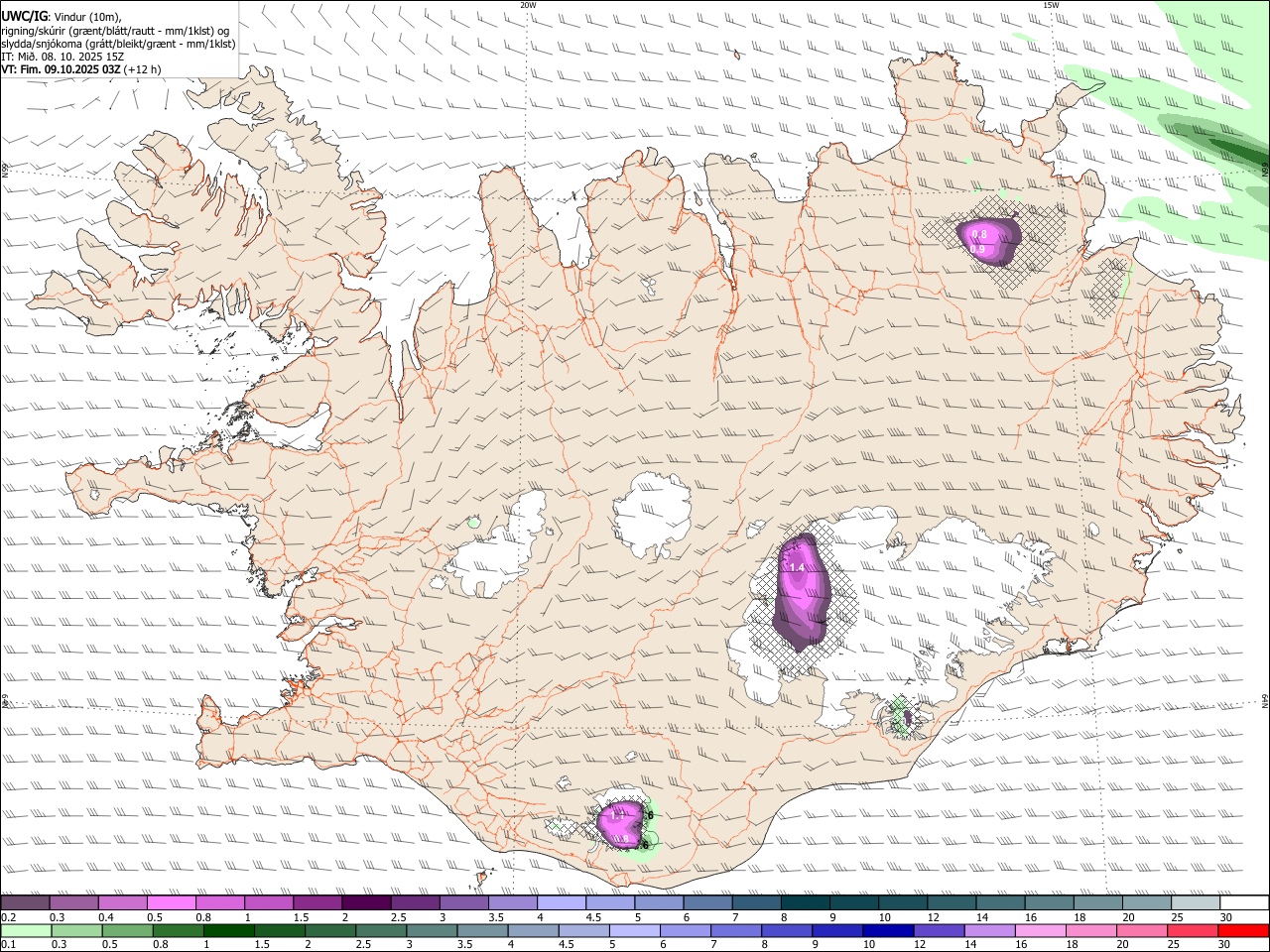Select the darkest green swatch labeled 1 in the bottom legend row
Screen dimensions: 1270x952
[x=228, y=931]
